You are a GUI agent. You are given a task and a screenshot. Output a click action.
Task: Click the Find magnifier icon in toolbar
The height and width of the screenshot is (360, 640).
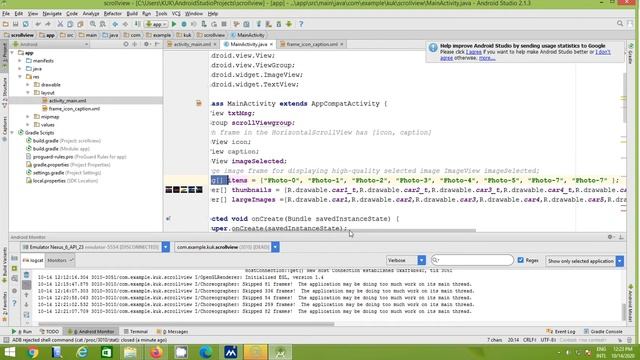(x=93, y=24)
